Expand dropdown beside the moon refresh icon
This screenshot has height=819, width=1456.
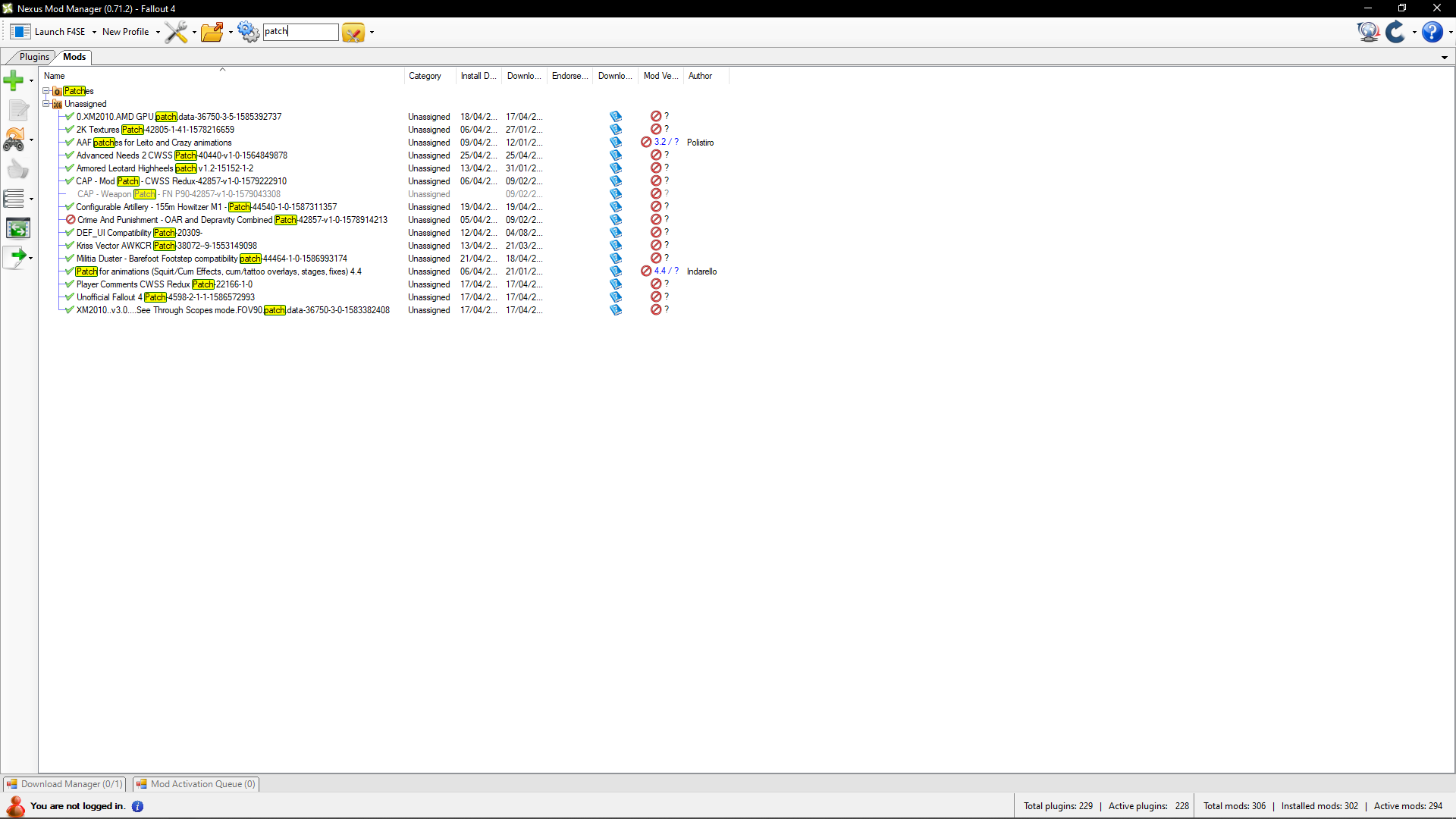[1414, 33]
